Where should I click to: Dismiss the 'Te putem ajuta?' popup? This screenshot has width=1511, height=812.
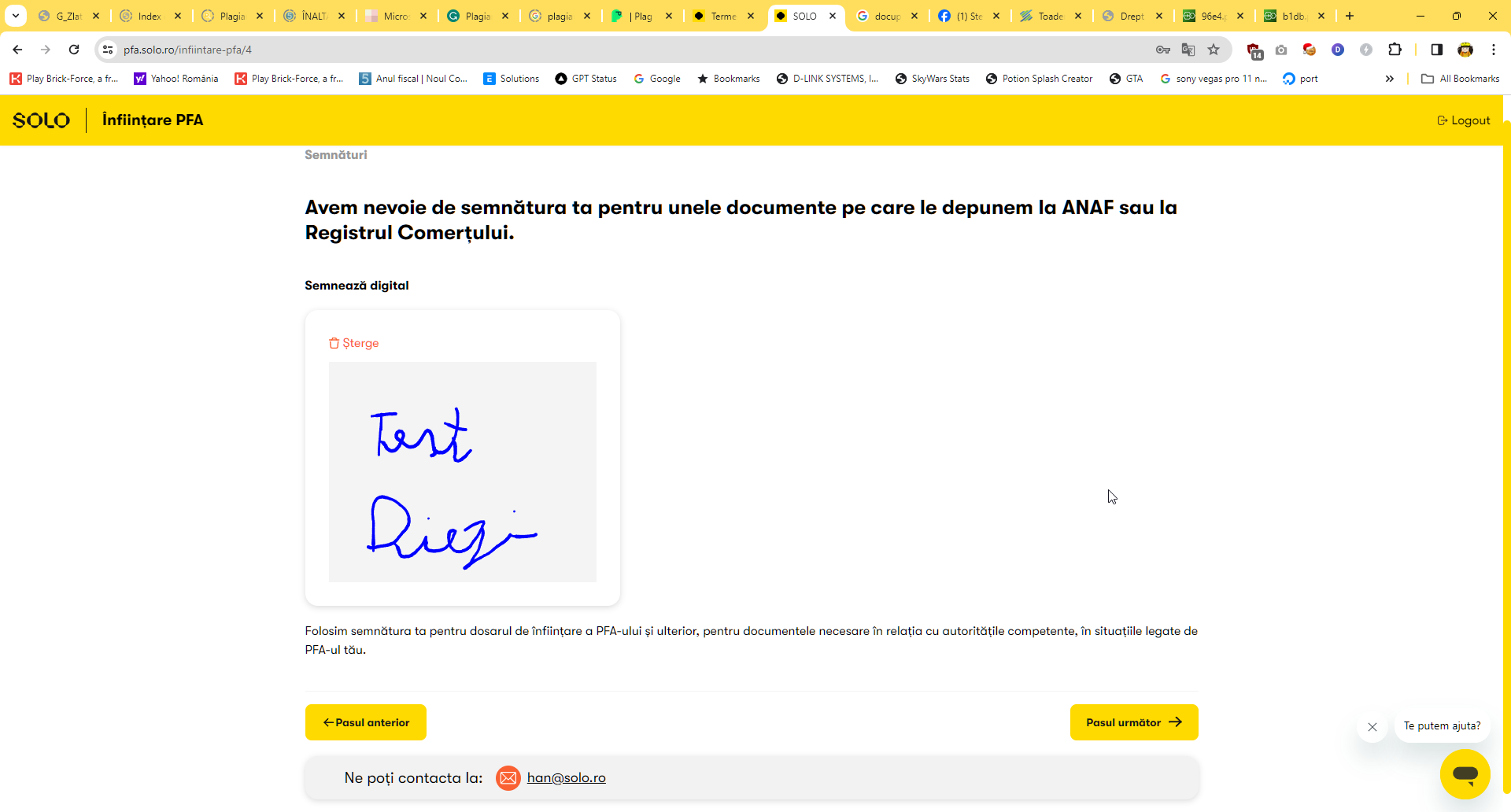tap(1372, 727)
